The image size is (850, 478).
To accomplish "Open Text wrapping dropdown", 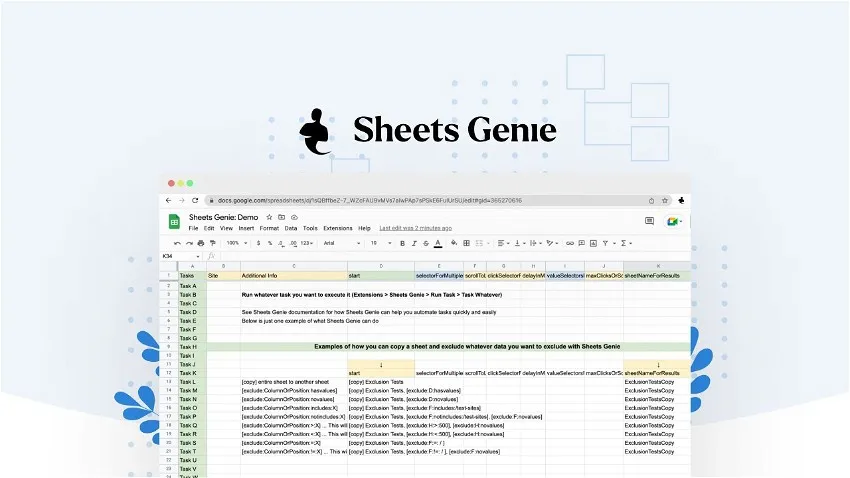I will [536, 243].
